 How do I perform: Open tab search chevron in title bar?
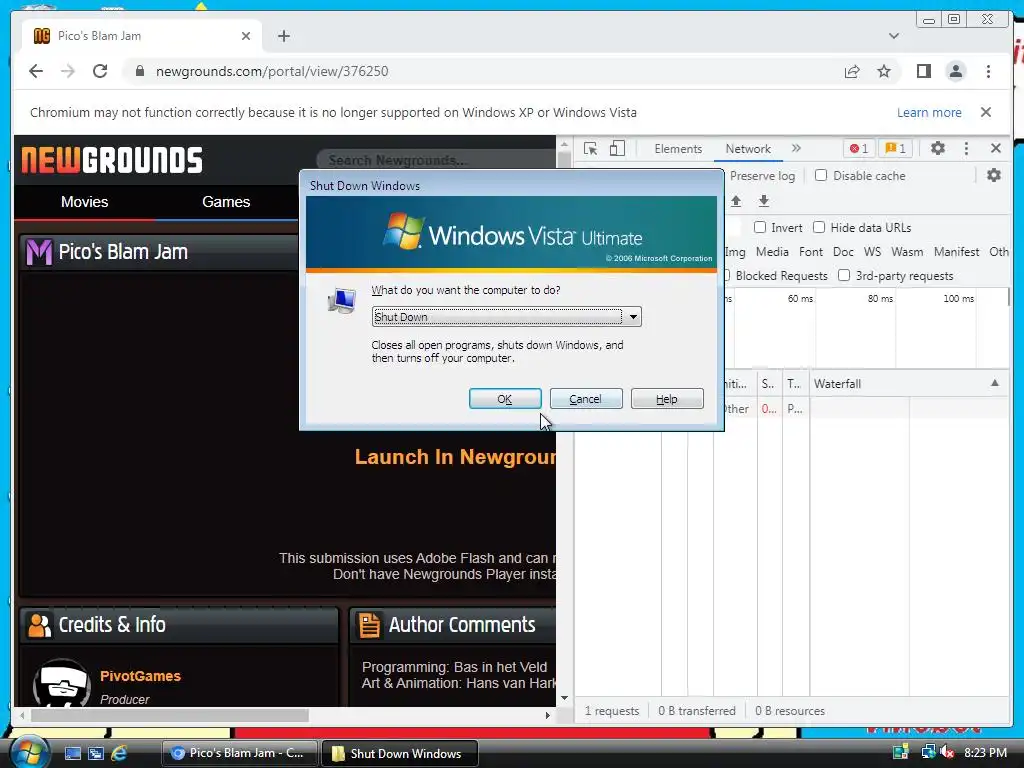893,36
